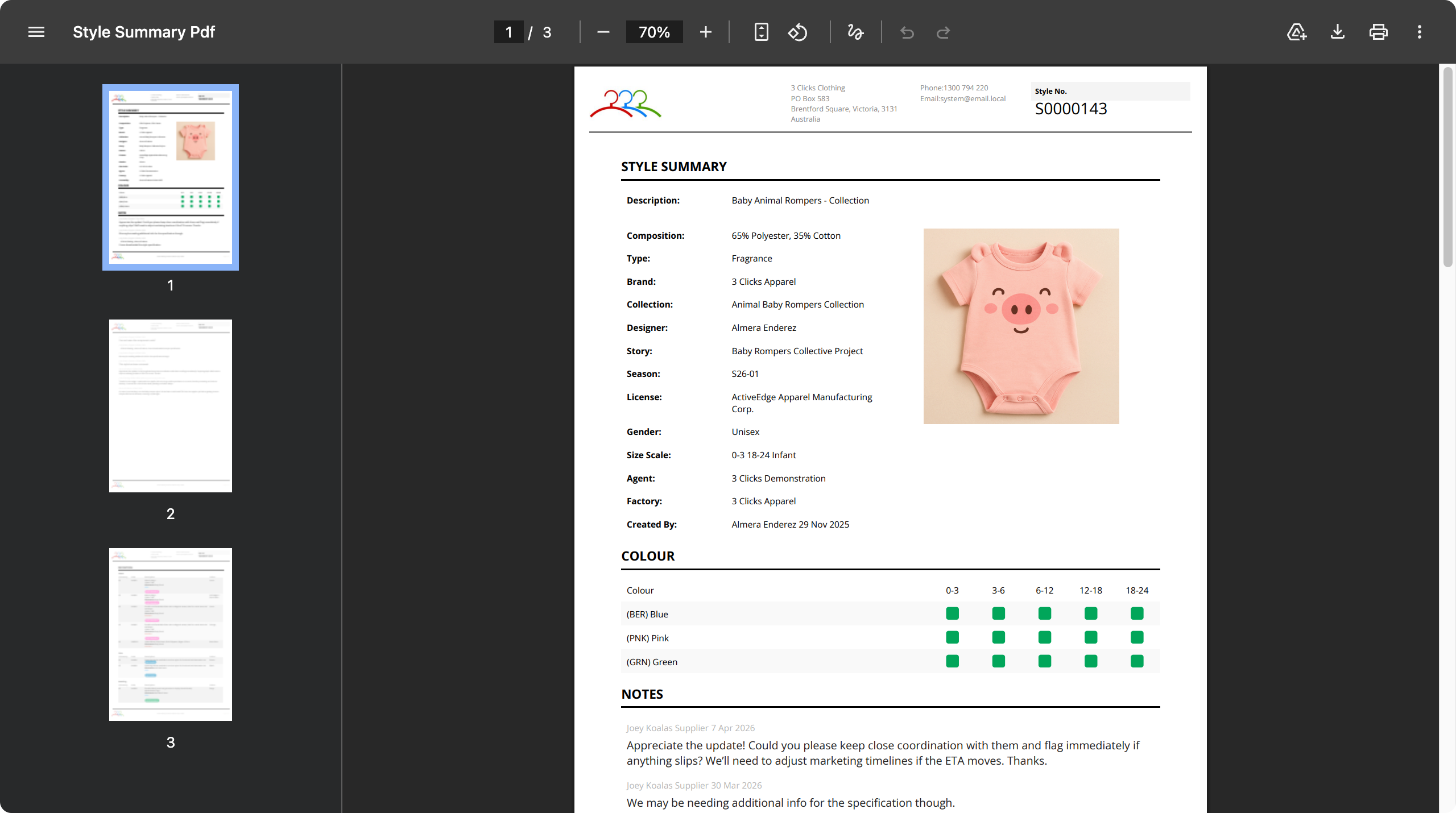The image size is (1456, 813).
Task: Click note header 'Joey Koalas Supplier 30 Mar 2026'
Action: tap(694, 785)
